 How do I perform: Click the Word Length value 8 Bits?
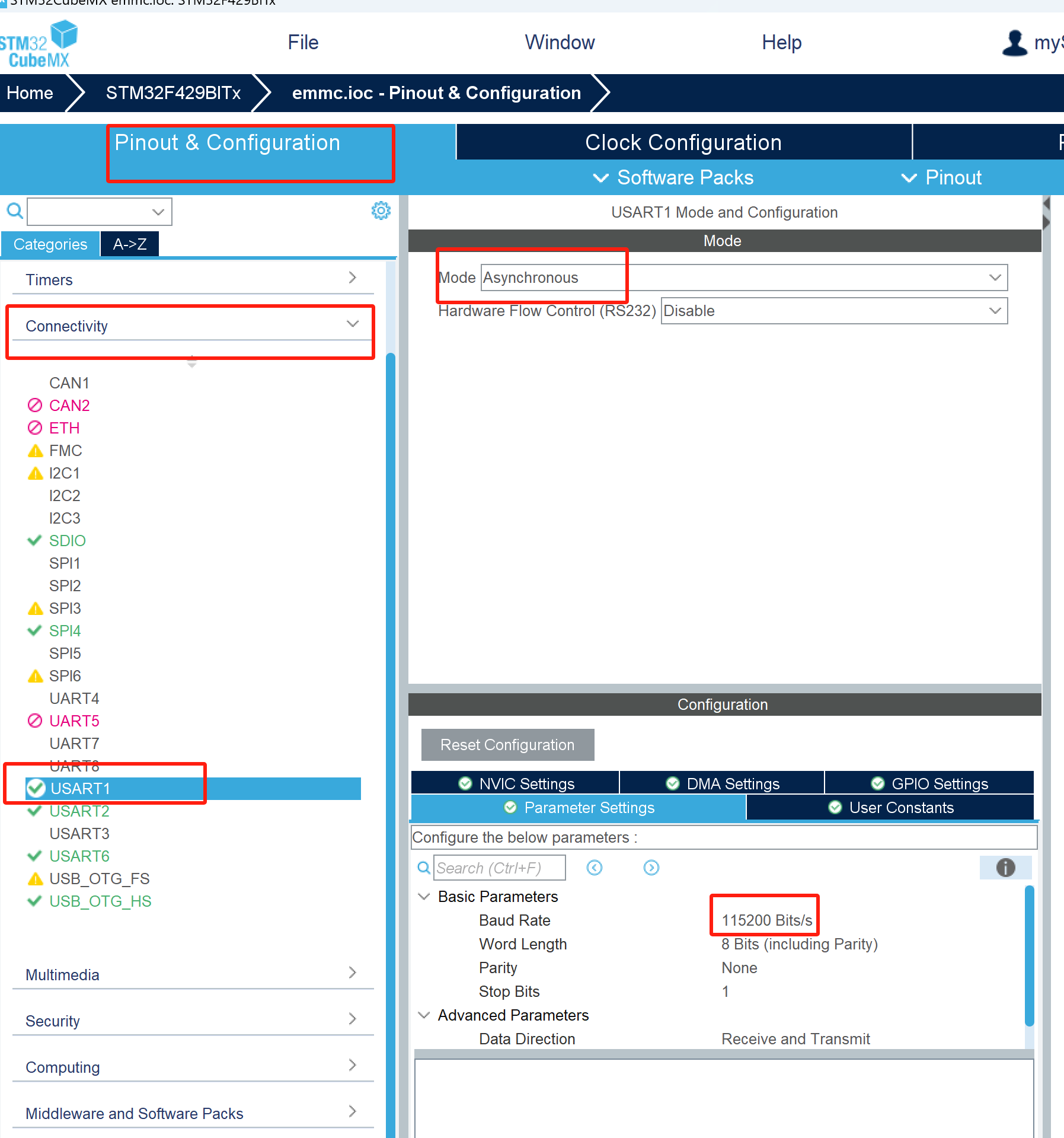coord(799,943)
